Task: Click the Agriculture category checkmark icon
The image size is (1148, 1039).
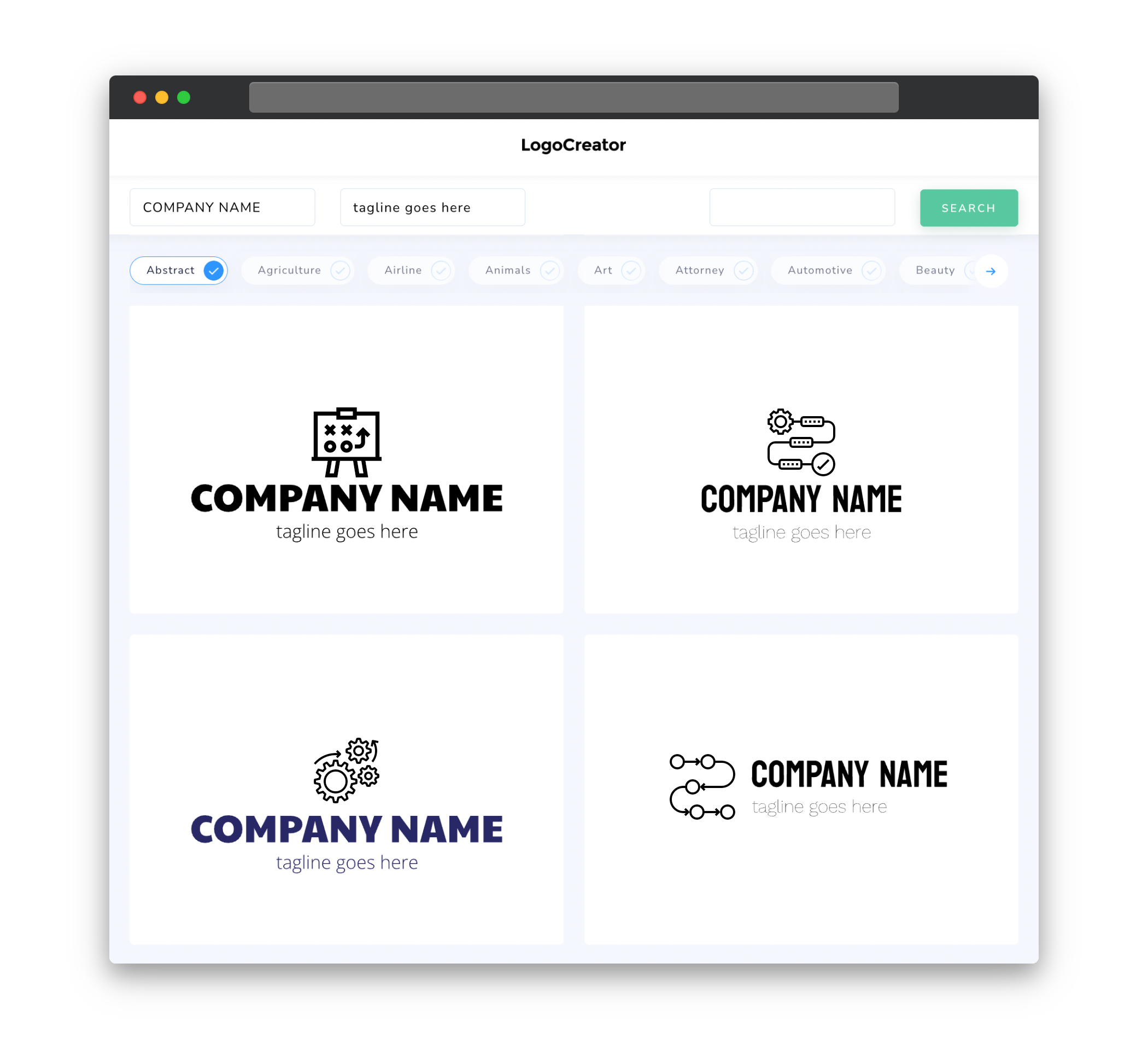Action: (341, 270)
